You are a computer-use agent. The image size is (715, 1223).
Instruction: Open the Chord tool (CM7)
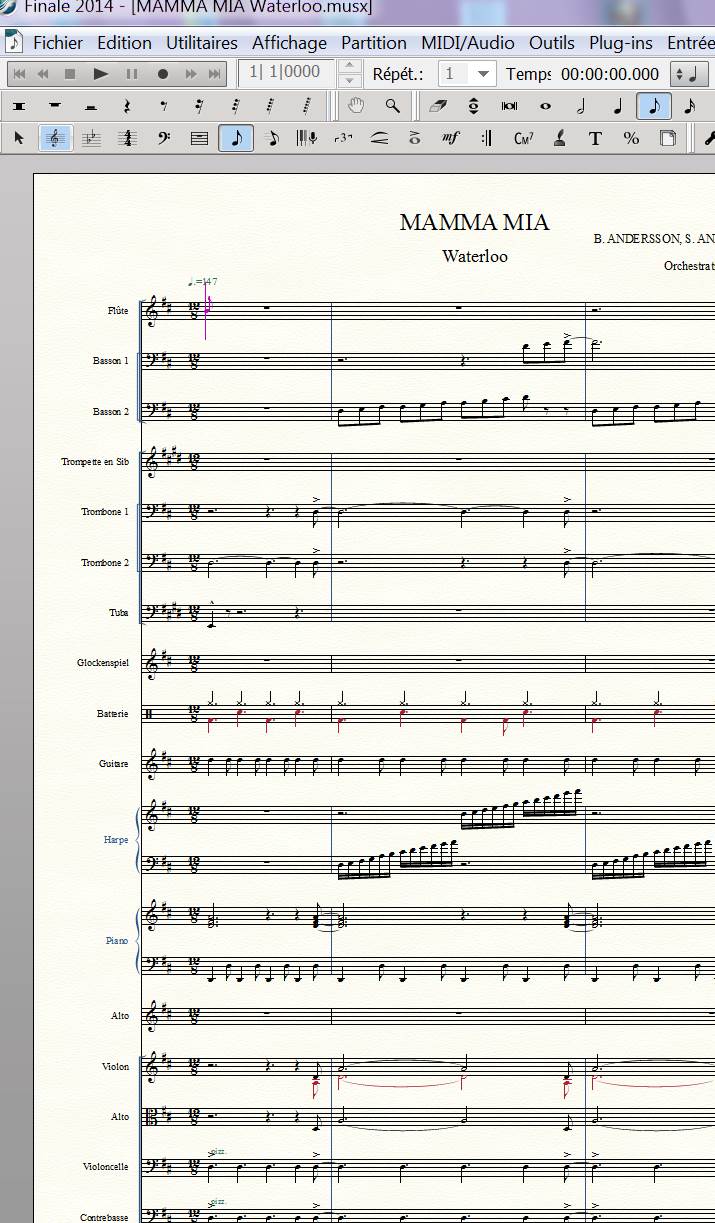click(522, 139)
